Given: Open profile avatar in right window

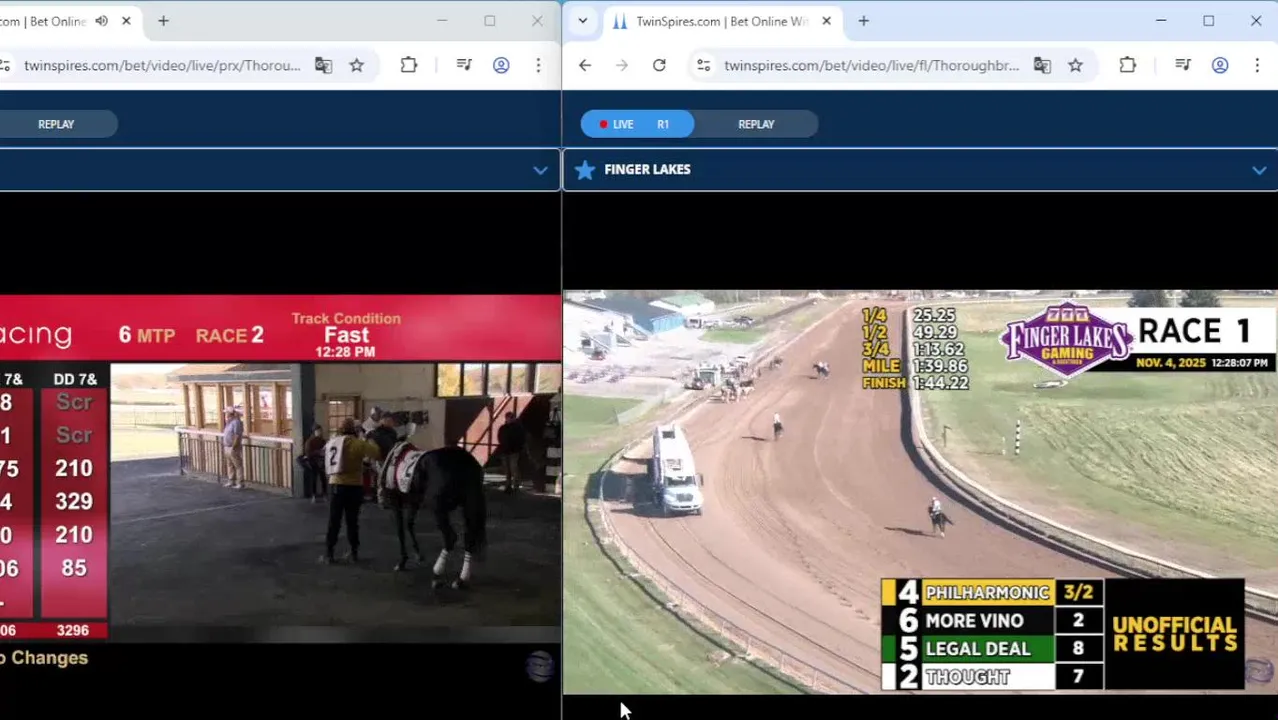Looking at the screenshot, I should (1220, 65).
